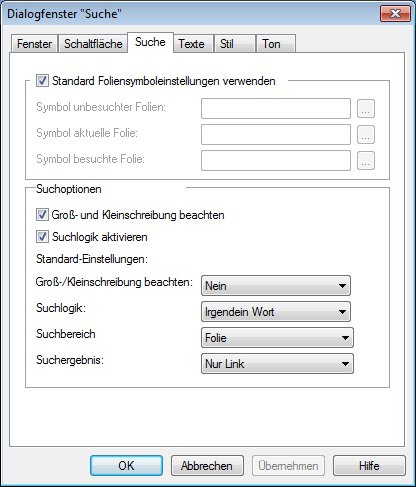Confirm with the OK button
This screenshot has height=487, width=416.
pyautogui.click(x=126, y=466)
